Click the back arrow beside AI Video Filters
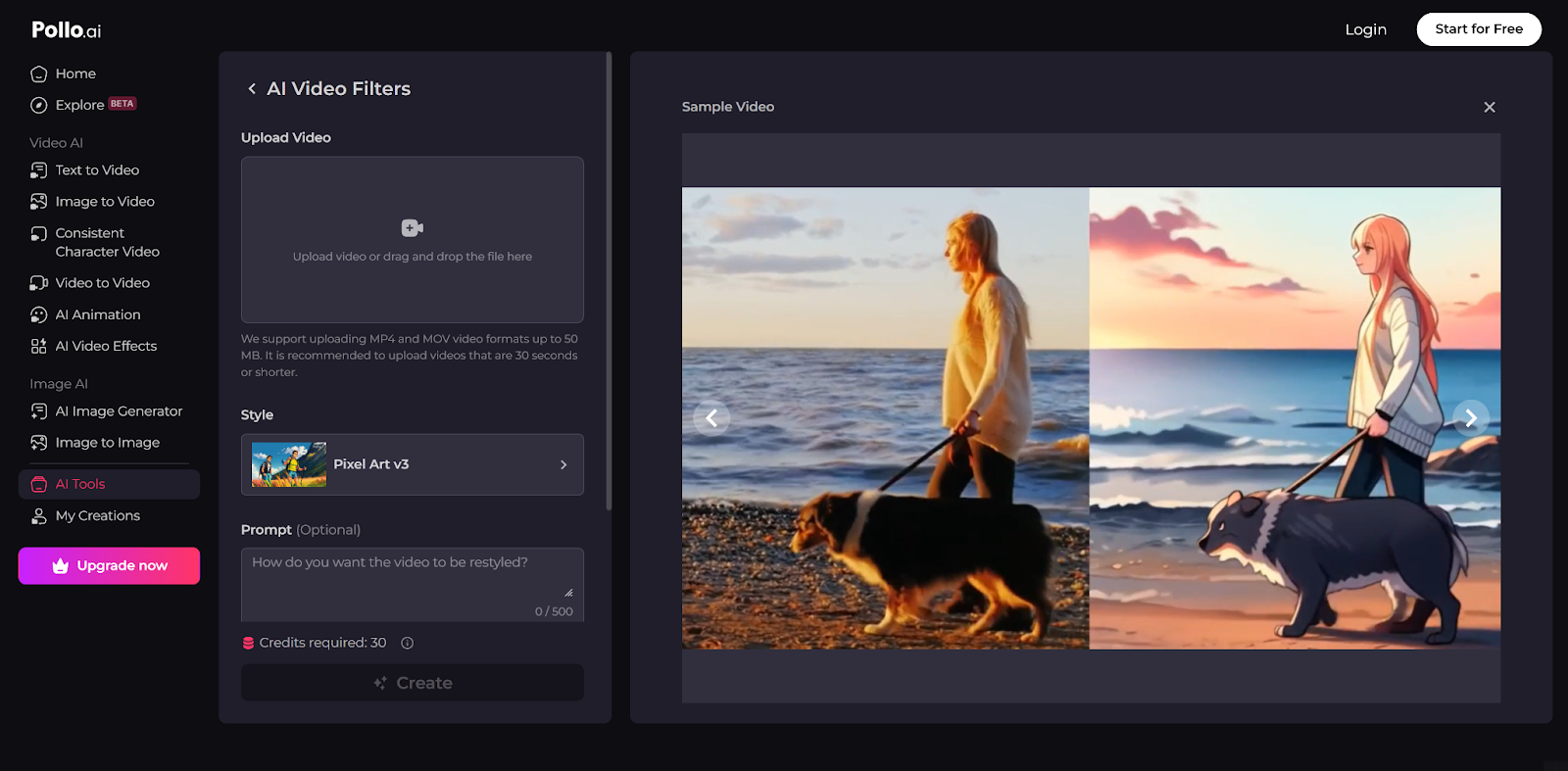 pyautogui.click(x=252, y=89)
